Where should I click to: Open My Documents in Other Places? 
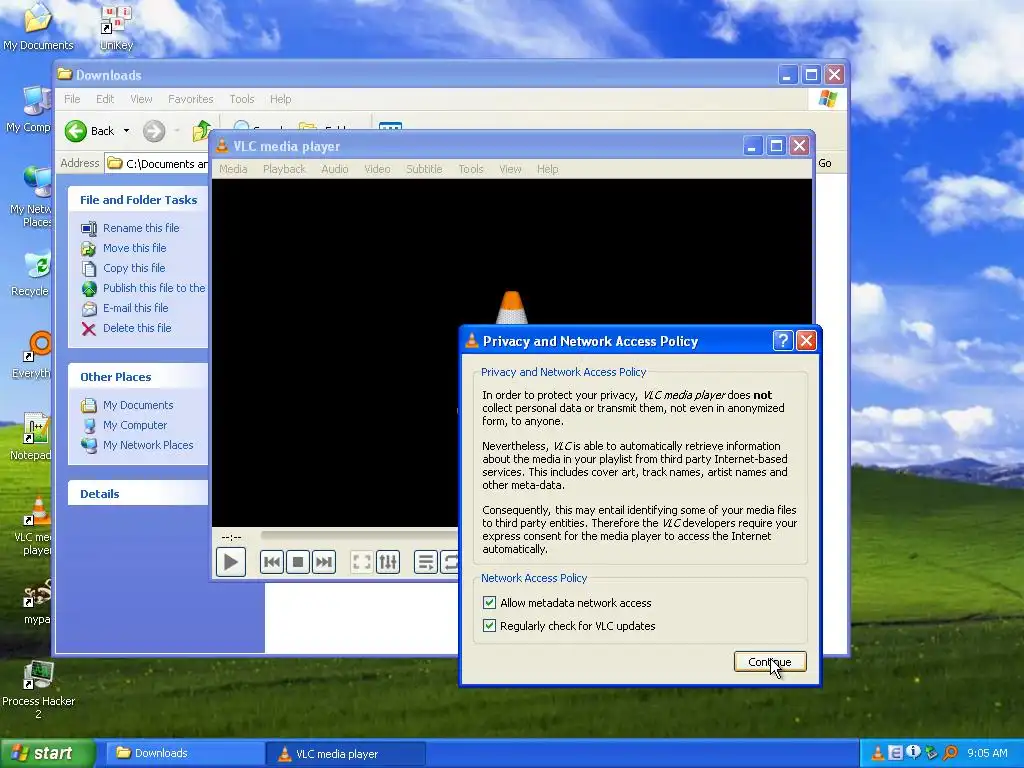tap(138, 405)
